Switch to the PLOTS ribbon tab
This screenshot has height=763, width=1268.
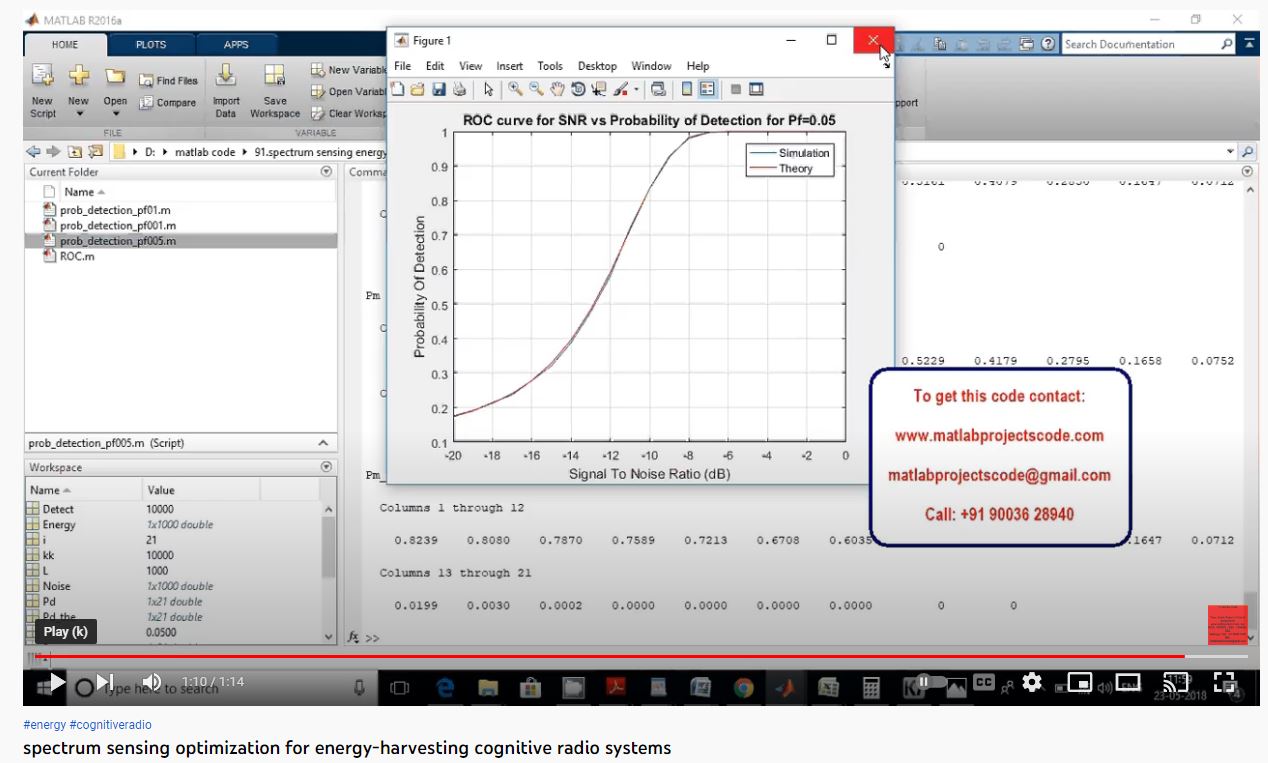coord(151,44)
